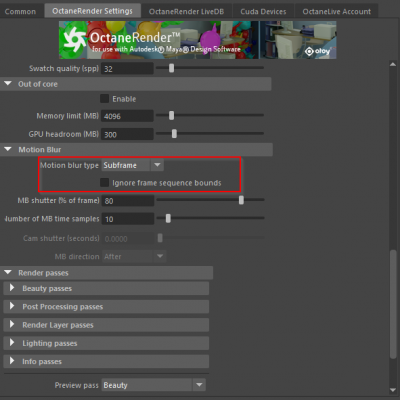Open the OctaneRender LiveDB tab

pyautogui.click(x=186, y=11)
